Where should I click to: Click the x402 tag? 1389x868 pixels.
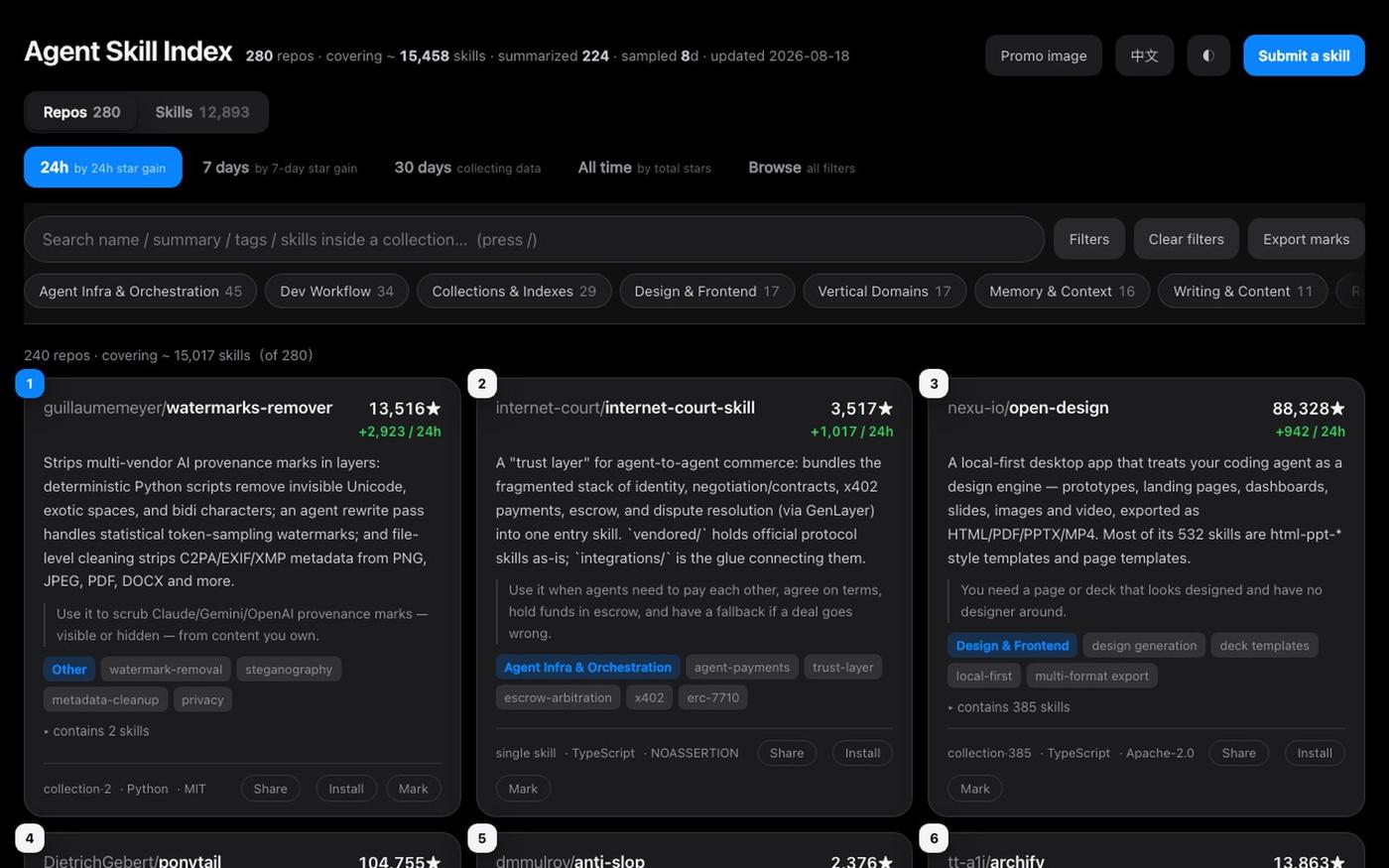649,697
